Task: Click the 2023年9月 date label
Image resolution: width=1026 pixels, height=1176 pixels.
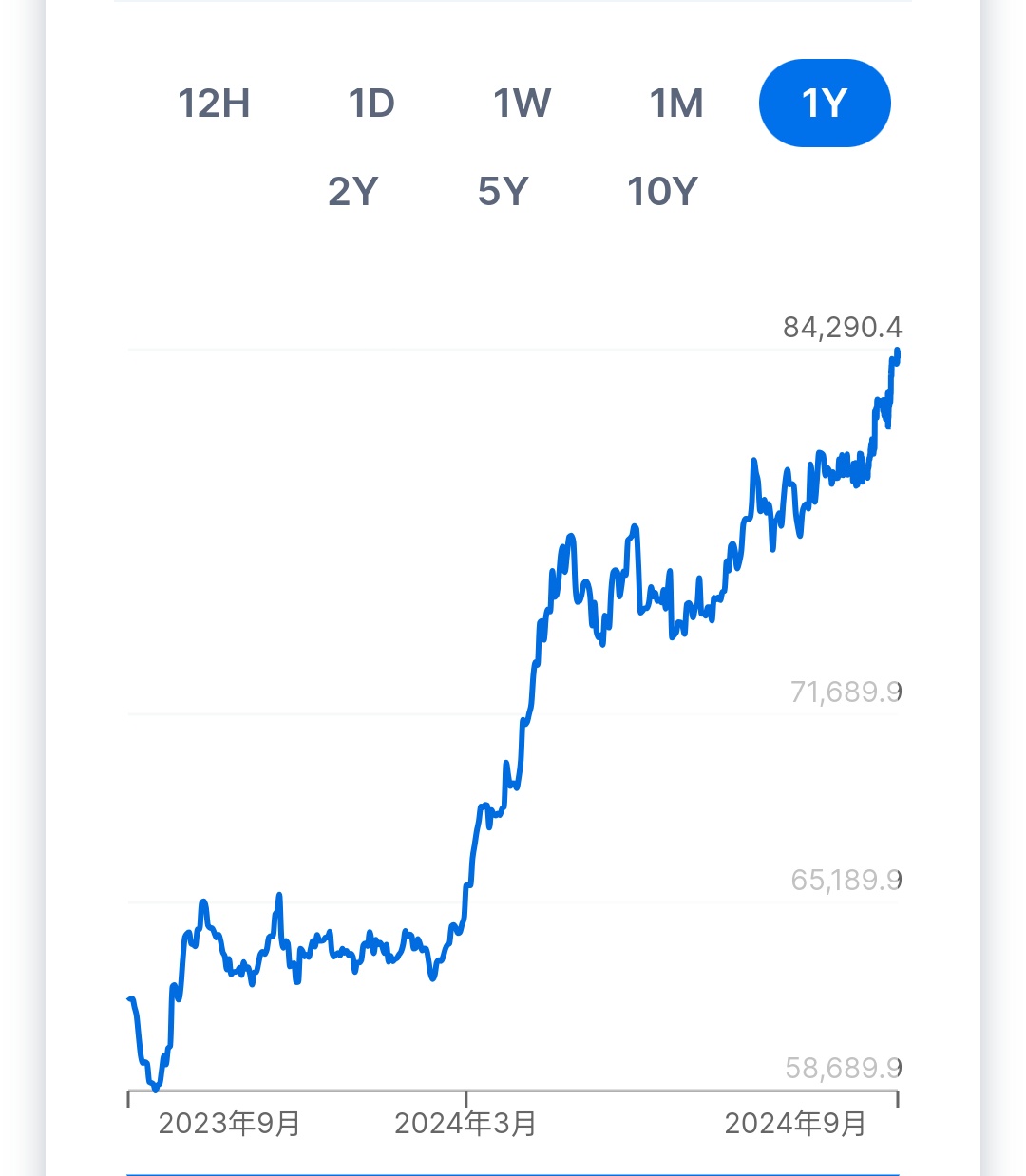Action: pos(229,1124)
